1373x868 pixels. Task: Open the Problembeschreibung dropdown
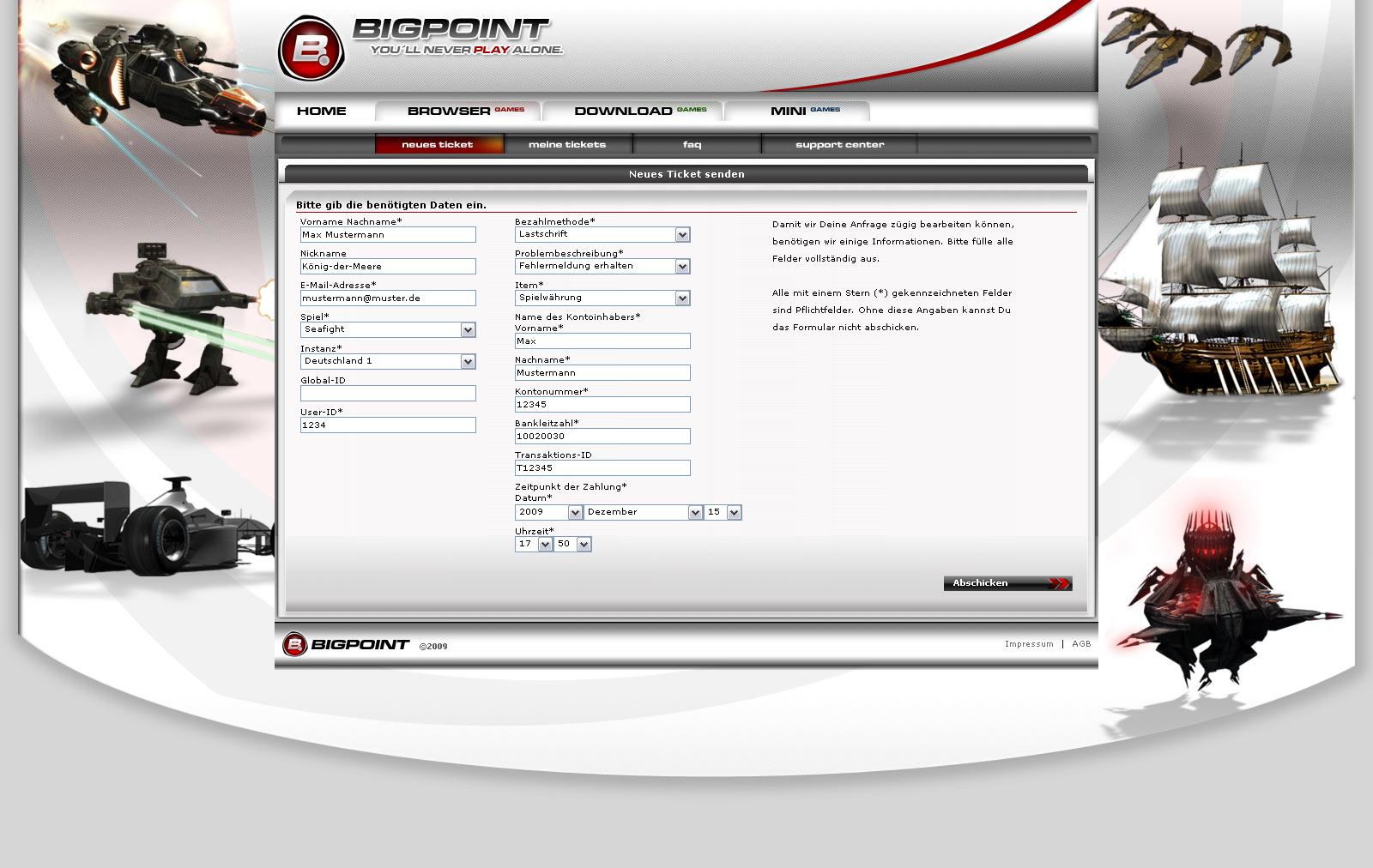602,266
